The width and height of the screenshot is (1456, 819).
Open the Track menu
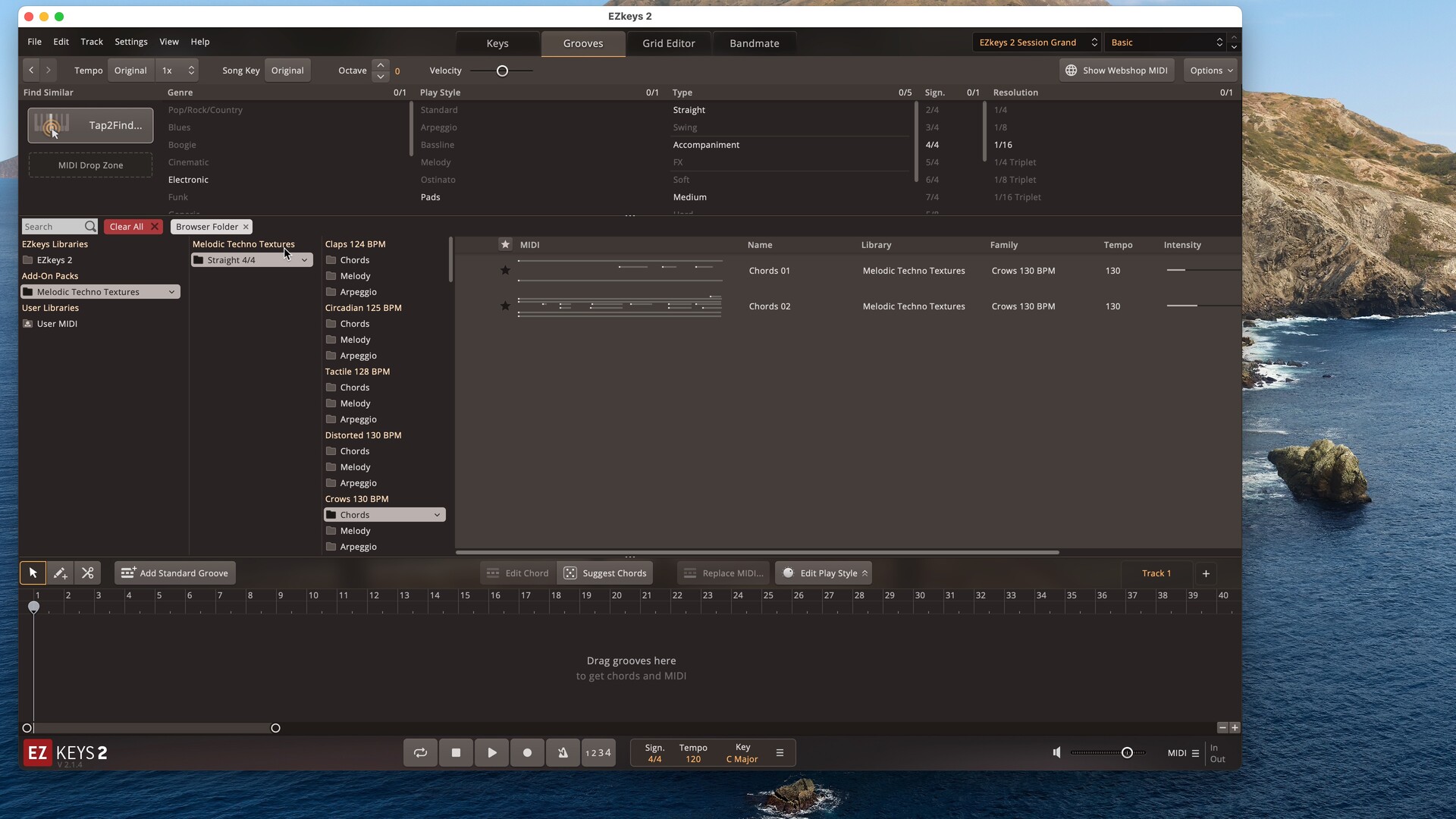tap(92, 42)
